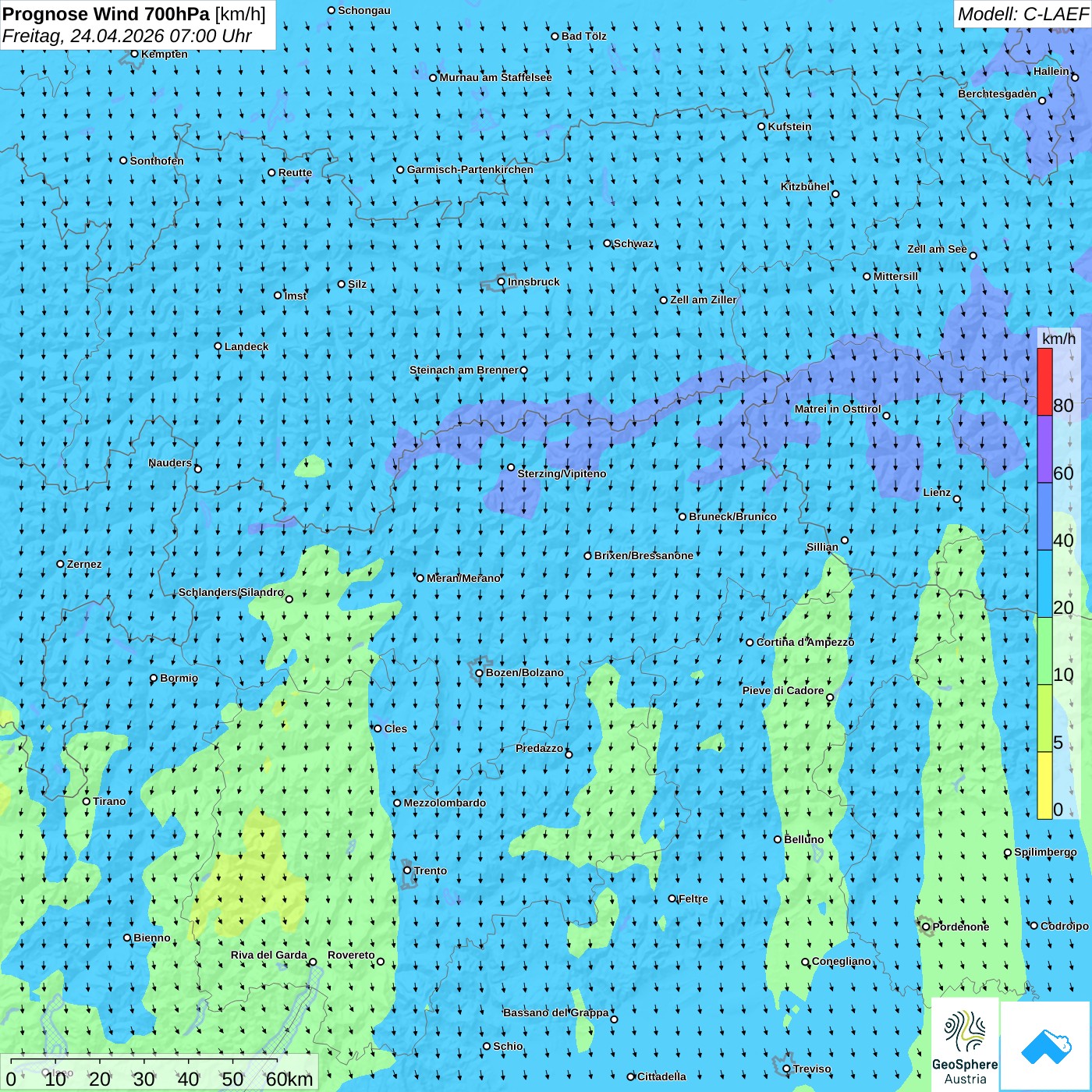Click the Pieve di Cadore label
The image size is (1092, 1092).
(x=783, y=690)
